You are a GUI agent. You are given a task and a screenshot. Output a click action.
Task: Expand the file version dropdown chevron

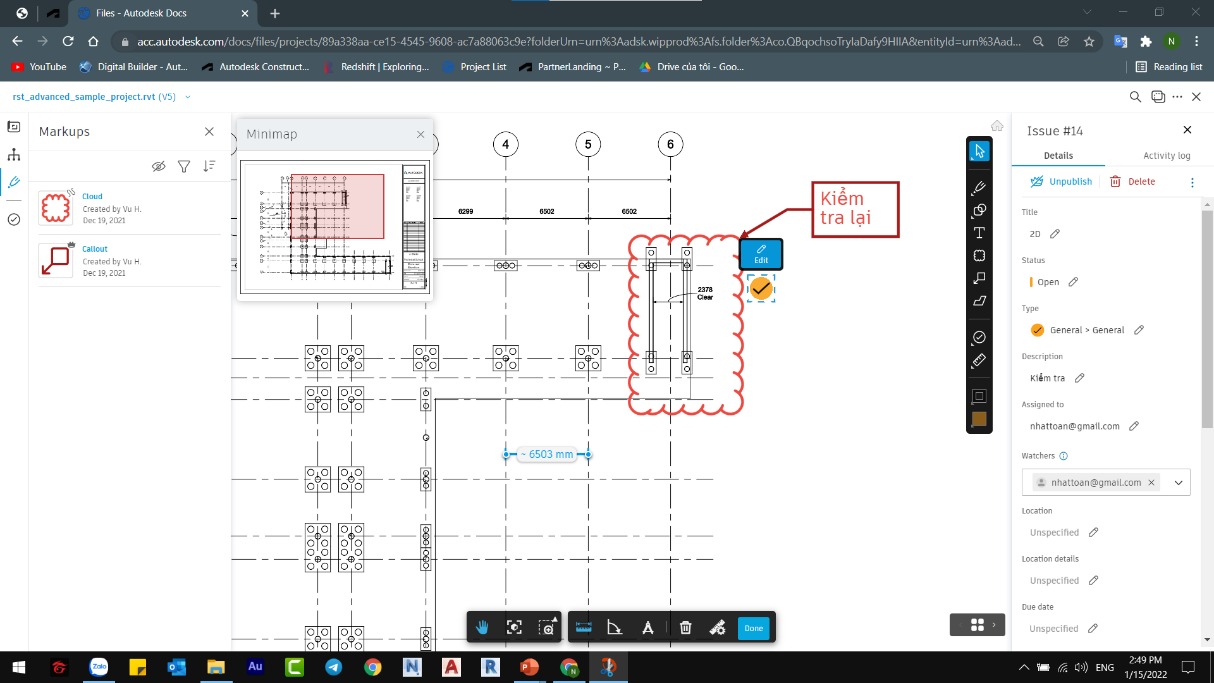tap(188, 97)
